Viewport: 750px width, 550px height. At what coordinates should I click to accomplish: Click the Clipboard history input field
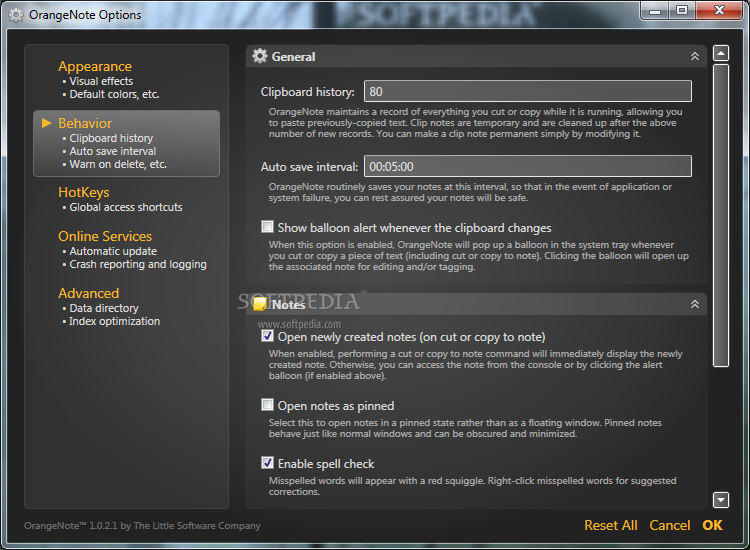click(528, 91)
